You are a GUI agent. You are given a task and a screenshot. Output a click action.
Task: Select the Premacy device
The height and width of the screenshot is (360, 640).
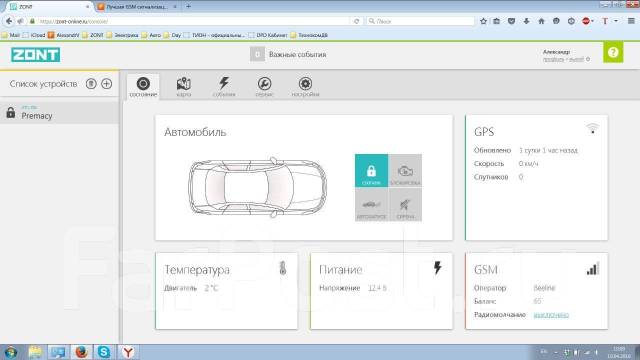click(x=59, y=112)
